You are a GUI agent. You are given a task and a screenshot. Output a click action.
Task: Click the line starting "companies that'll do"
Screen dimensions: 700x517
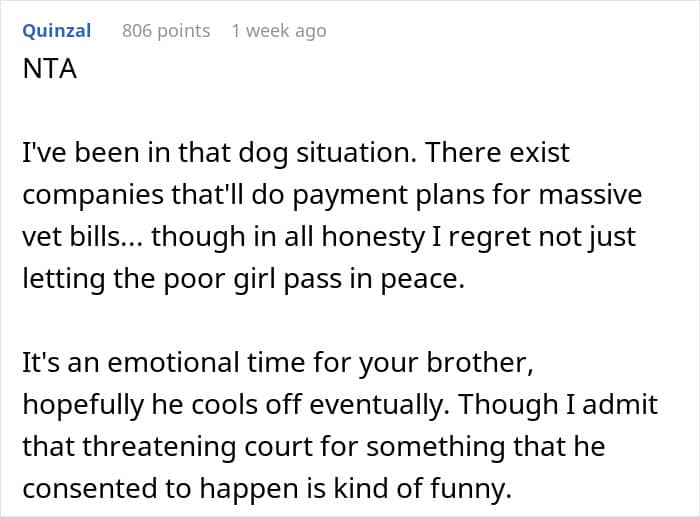332,195
